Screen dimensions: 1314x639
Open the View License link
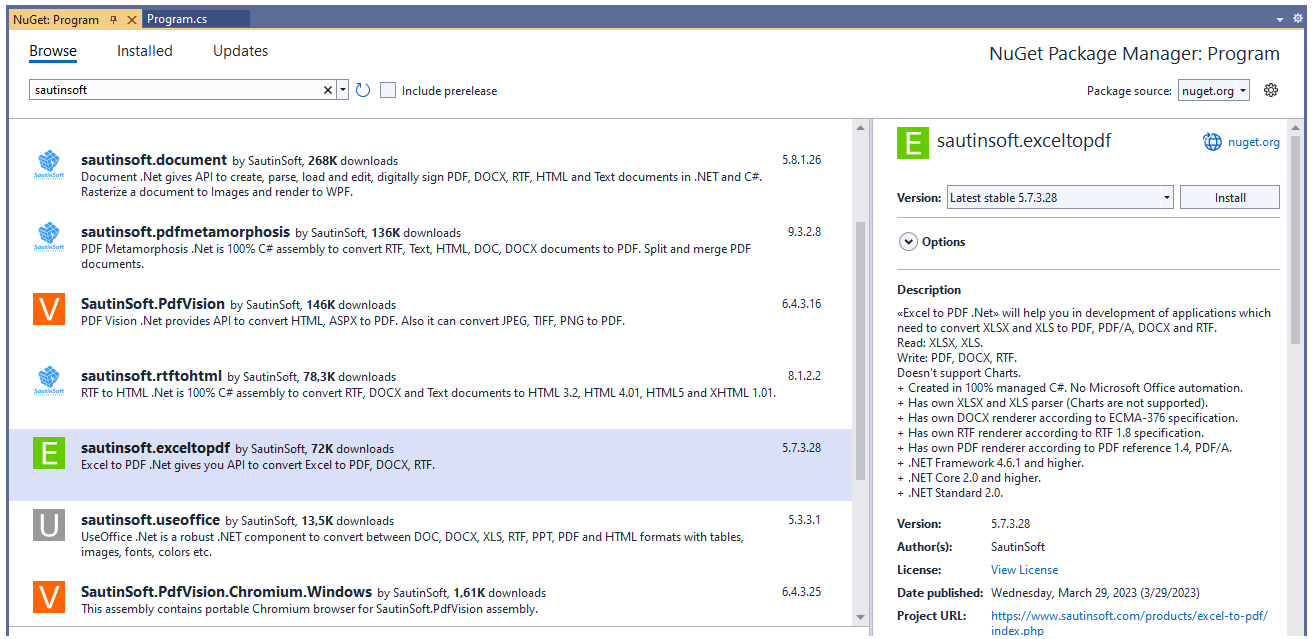1023,569
